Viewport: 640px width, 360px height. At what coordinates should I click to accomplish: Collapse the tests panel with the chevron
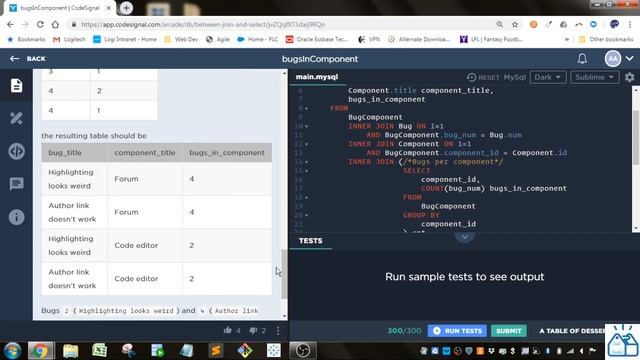click(464, 237)
